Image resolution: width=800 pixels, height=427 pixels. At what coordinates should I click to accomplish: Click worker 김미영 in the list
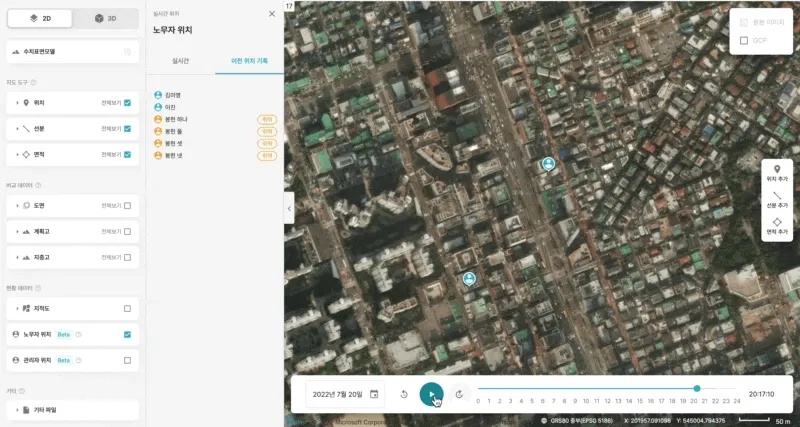[x=172, y=95]
